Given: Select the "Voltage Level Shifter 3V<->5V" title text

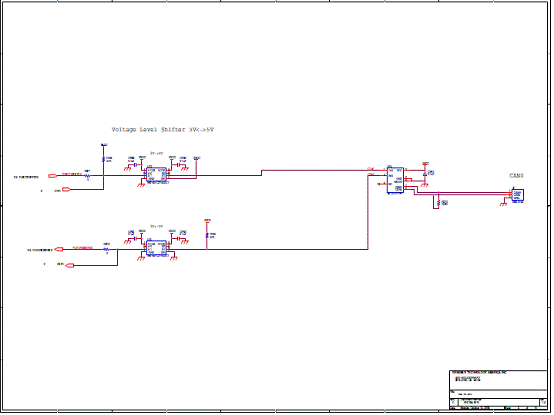Looking at the screenshot, I should click(163, 130).
